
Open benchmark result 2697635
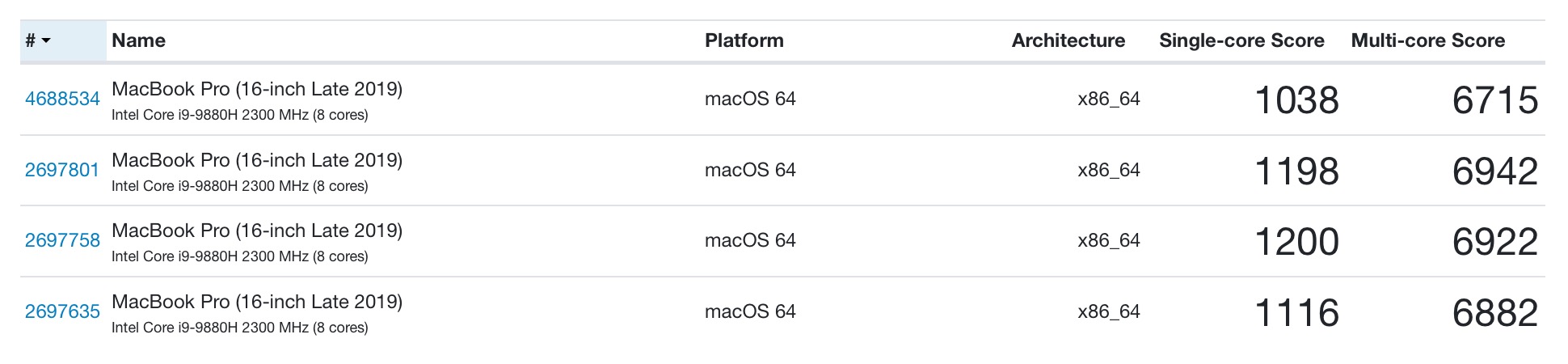(x=62, y=311)
